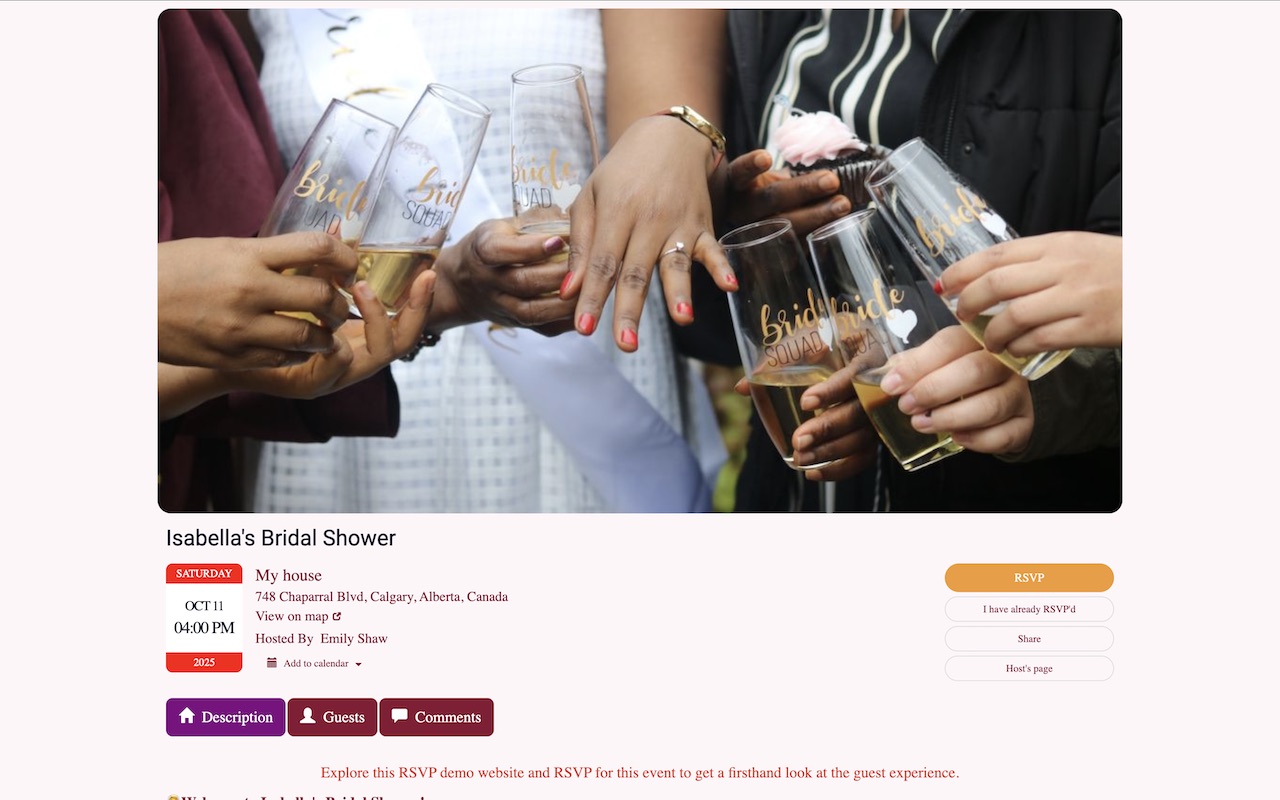
Task: Select 'I have already RSVP'd'
Action: (1029, 609)
